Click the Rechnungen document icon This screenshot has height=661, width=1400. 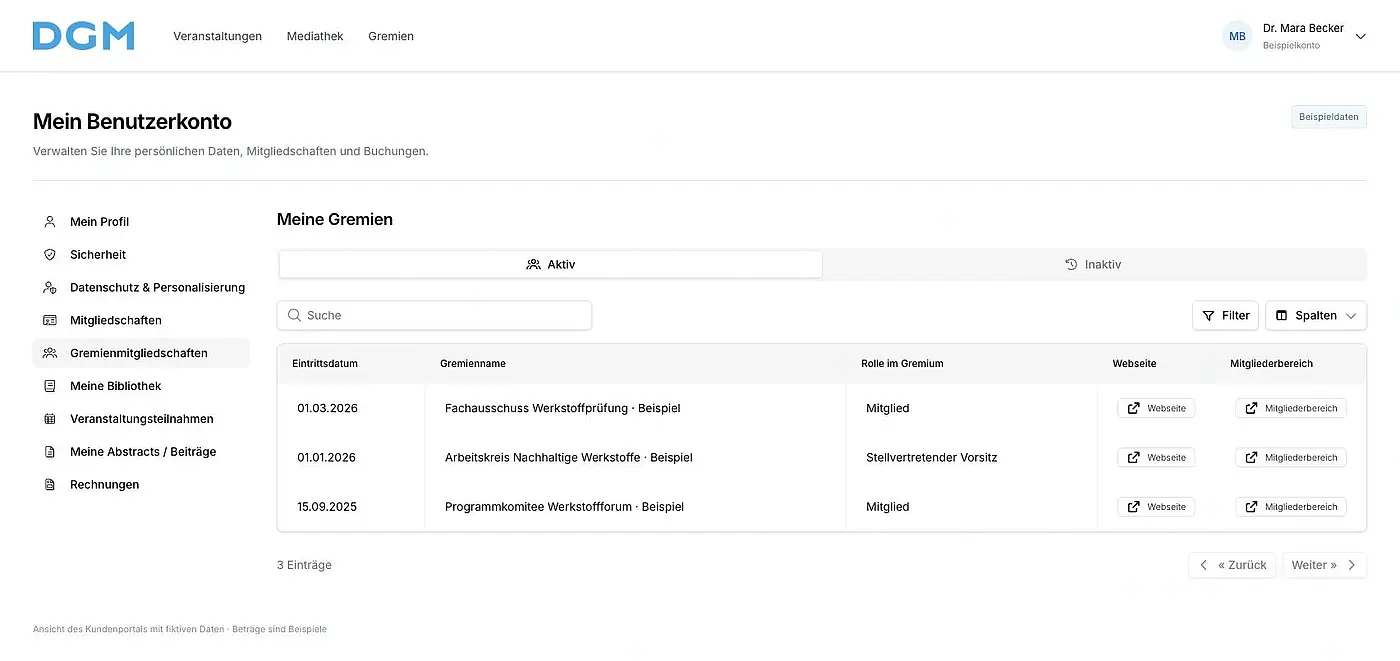[50, 485]
